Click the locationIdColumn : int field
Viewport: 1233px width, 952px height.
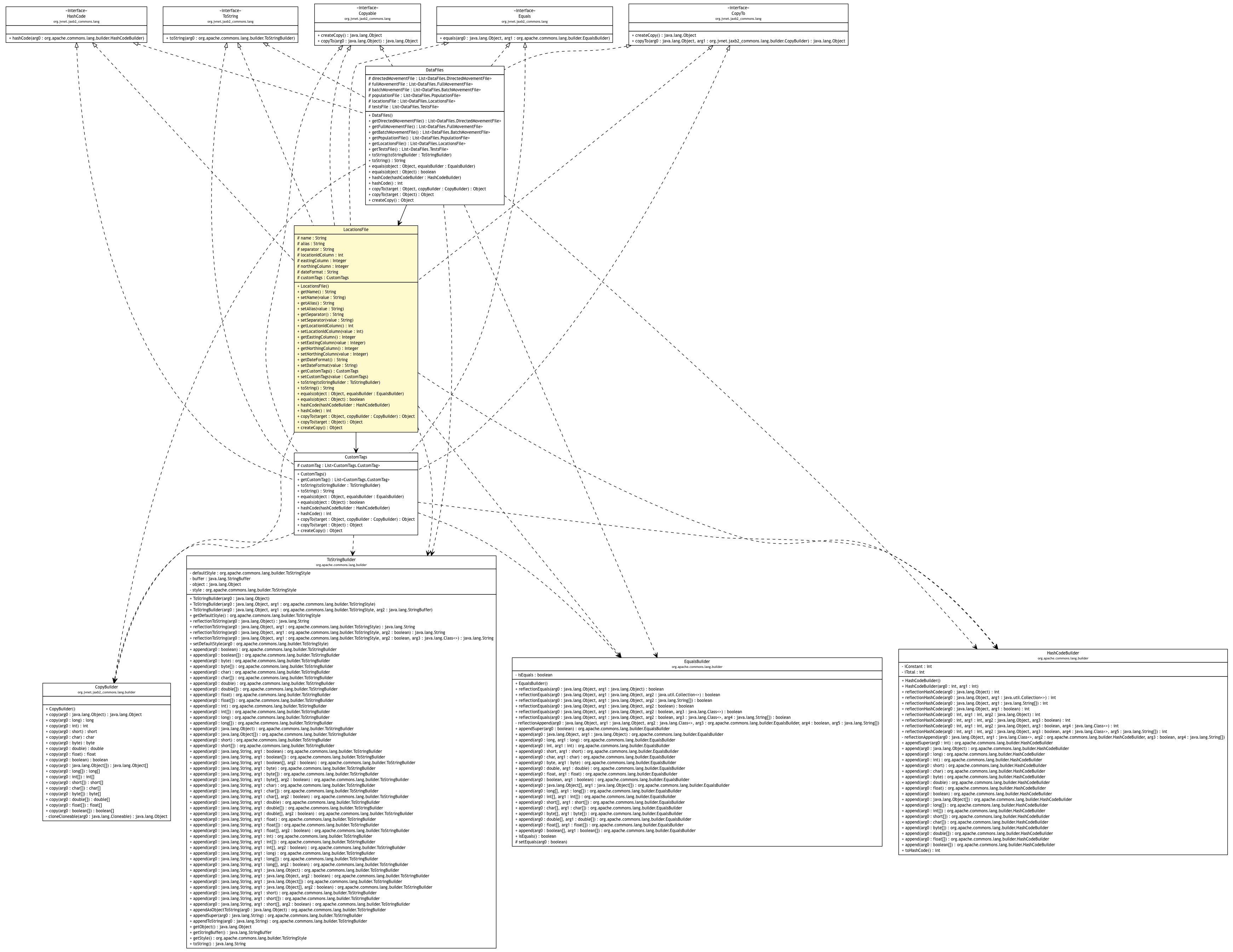(320, 255)
